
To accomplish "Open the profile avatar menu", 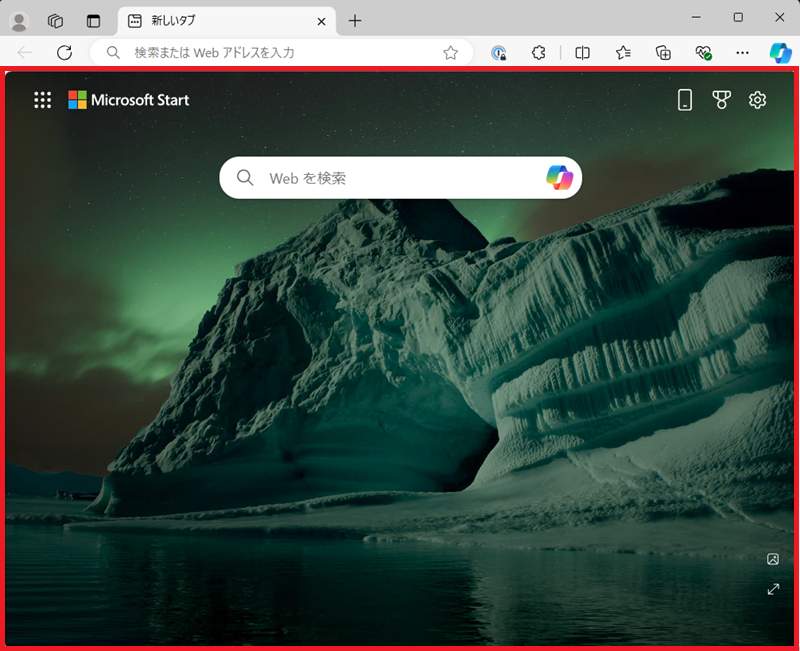I will (x=19, y=21).
